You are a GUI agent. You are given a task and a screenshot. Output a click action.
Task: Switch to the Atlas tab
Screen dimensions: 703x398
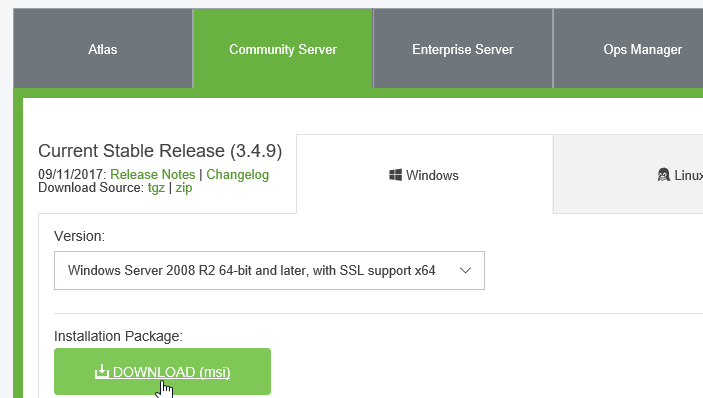pyautogui.click(x=103, y=48)
